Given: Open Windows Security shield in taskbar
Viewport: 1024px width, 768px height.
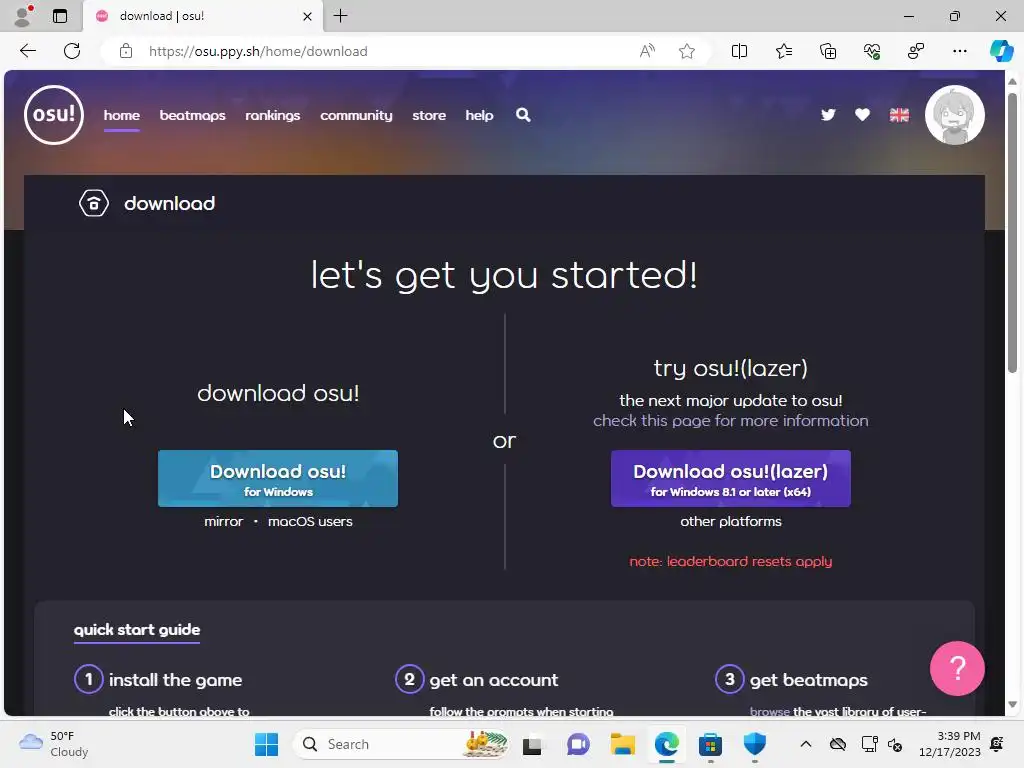Looking at the screenshot, I should click(x=754, y=744).
